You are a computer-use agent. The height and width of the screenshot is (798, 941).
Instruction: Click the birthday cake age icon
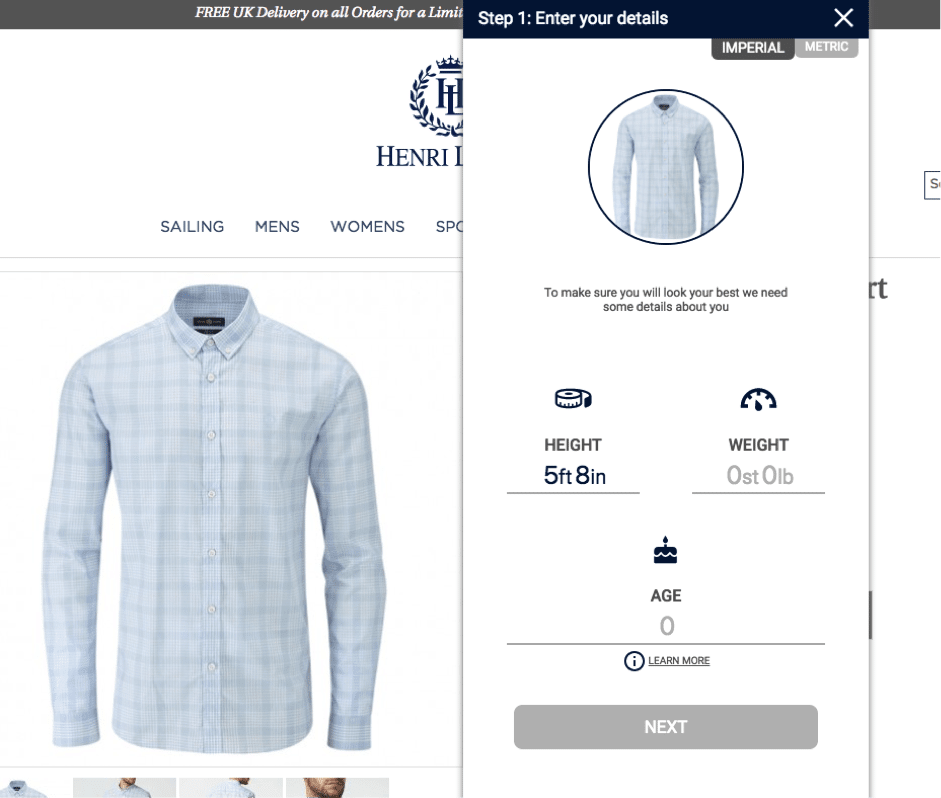[665, 550]
